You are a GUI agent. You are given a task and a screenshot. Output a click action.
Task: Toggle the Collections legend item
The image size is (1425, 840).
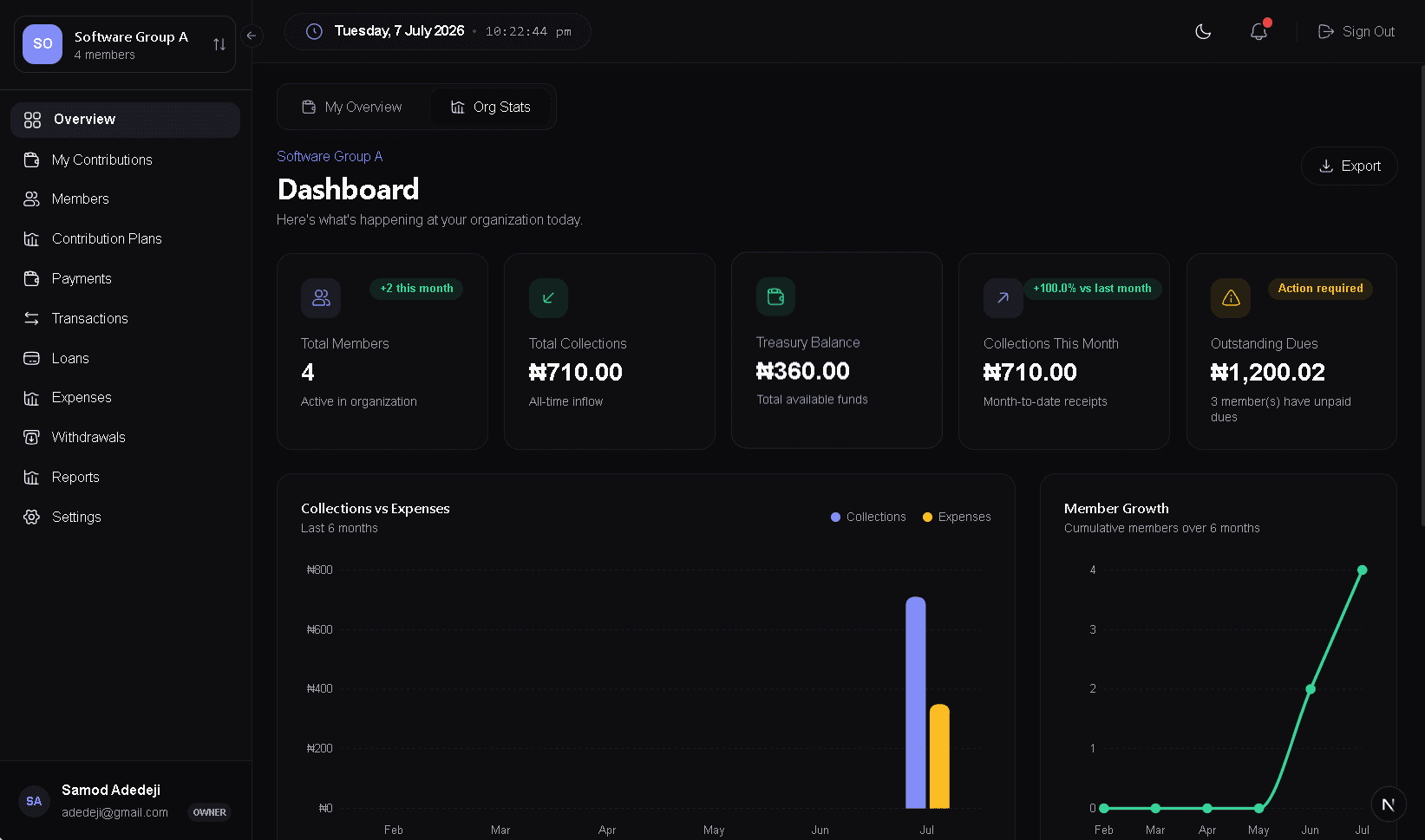(868, 517)
